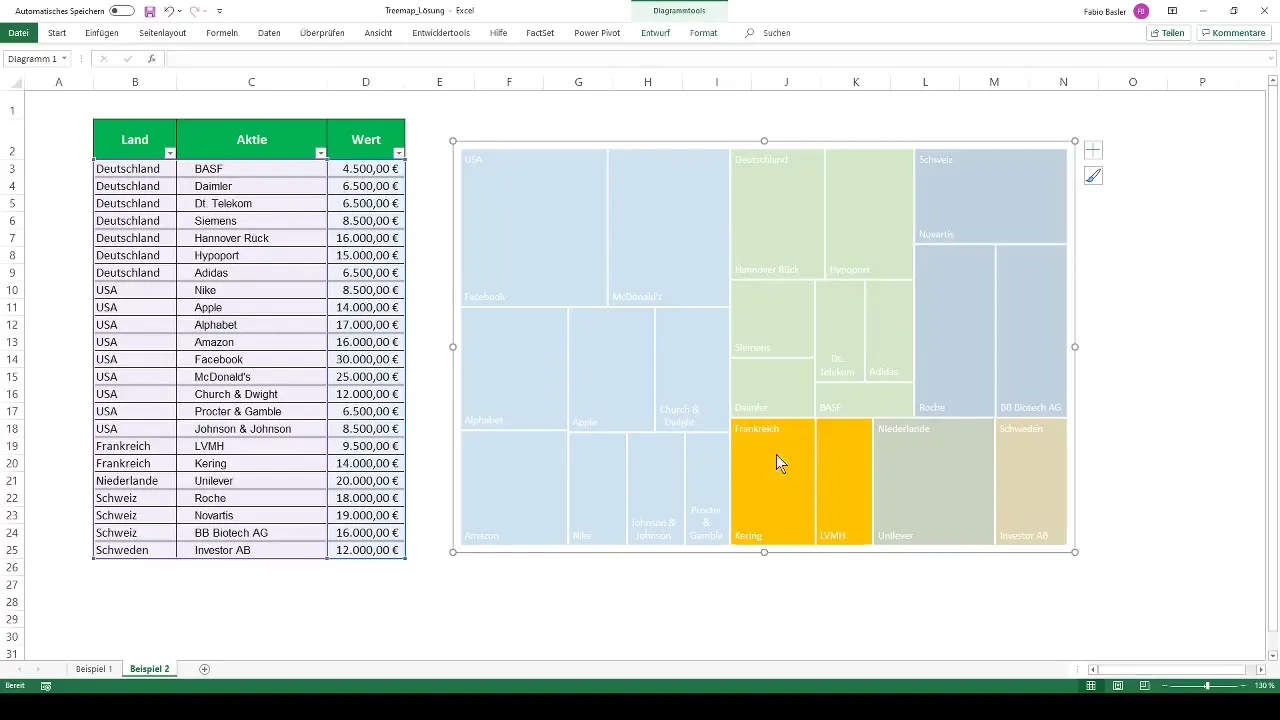The height and width of the screenshot is (720, 1280).
Task: Toggle the Automatisches Speichern switch
Action: pyautogui.click(x=122, y=11)
